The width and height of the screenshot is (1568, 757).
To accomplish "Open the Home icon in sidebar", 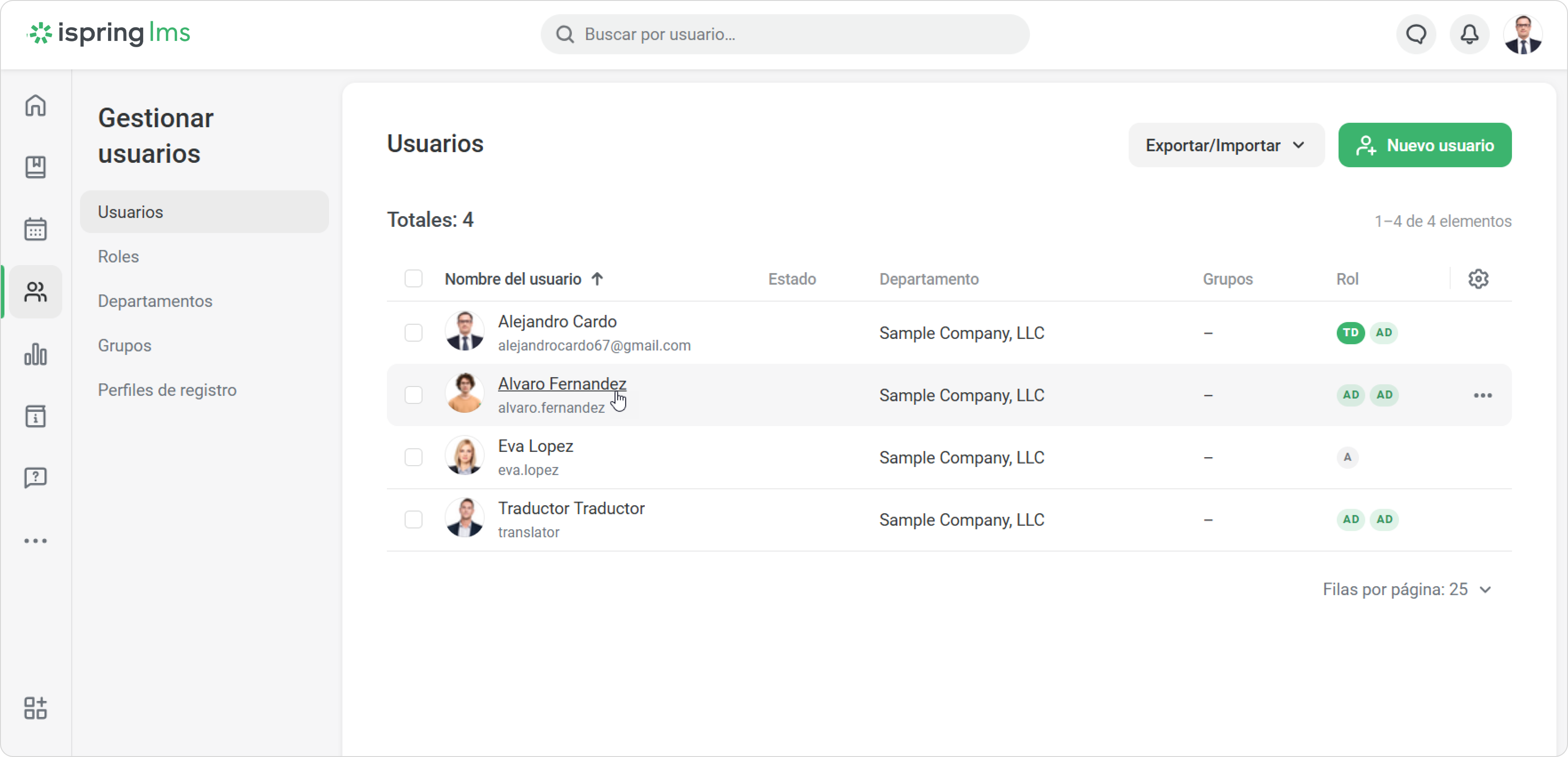I will [35, 105].
